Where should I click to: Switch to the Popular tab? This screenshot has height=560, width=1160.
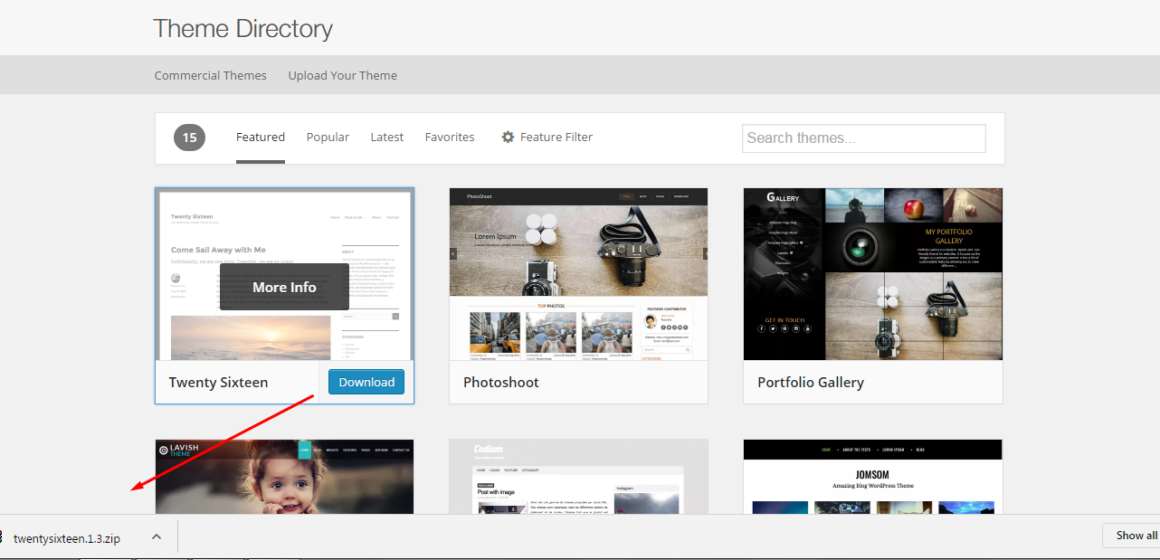pos(328,137)
